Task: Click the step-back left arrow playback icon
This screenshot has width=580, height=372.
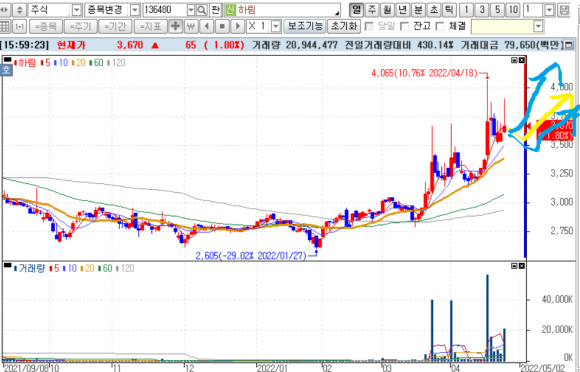Action: [206, 26]
